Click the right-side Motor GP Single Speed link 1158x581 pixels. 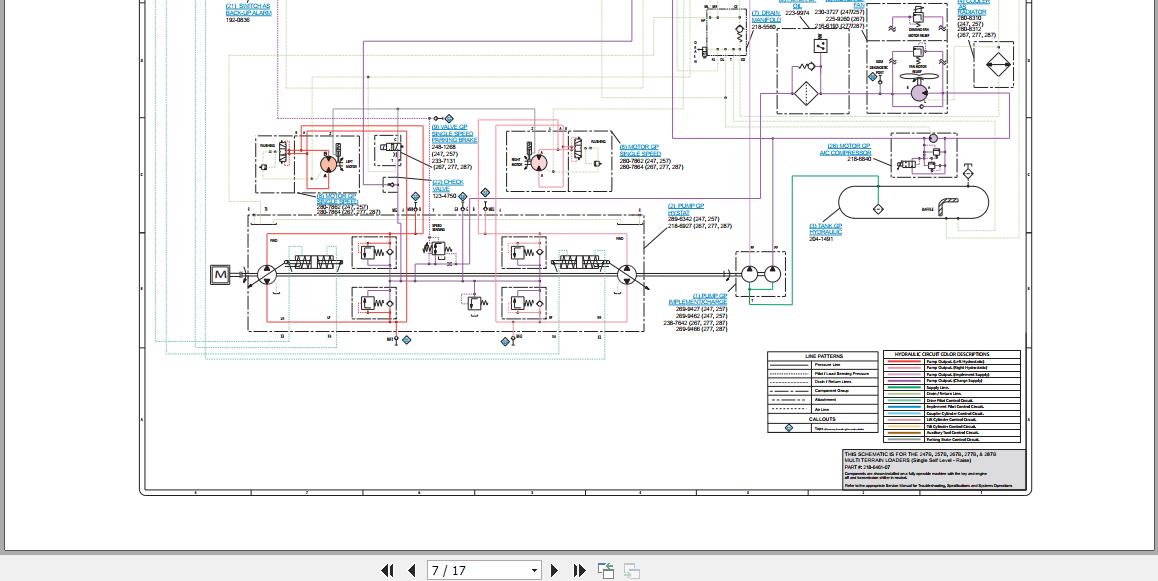point(640,150)
